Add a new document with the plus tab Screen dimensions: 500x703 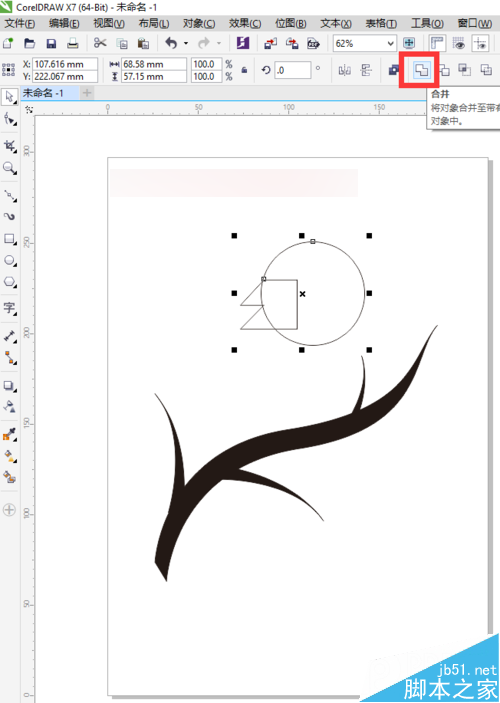point(87,93)
